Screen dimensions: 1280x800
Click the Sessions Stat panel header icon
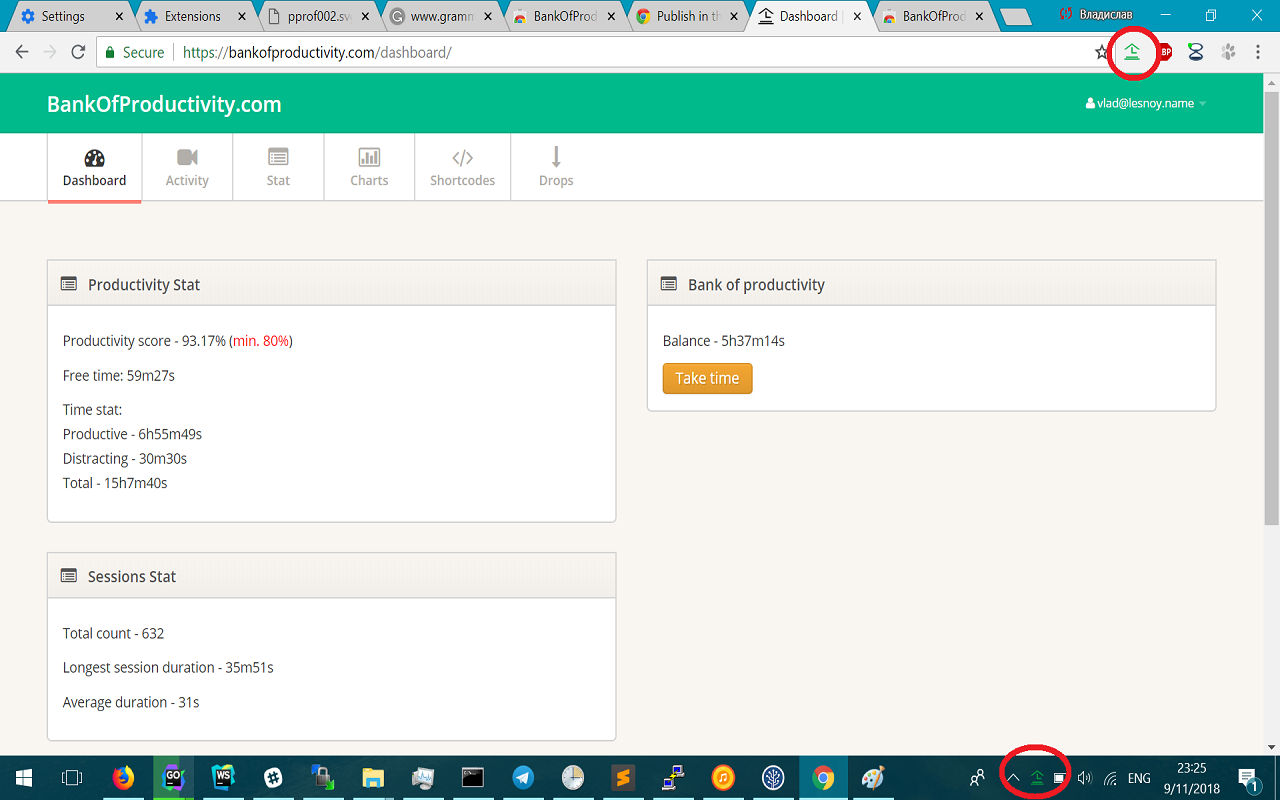click(69, 576)
